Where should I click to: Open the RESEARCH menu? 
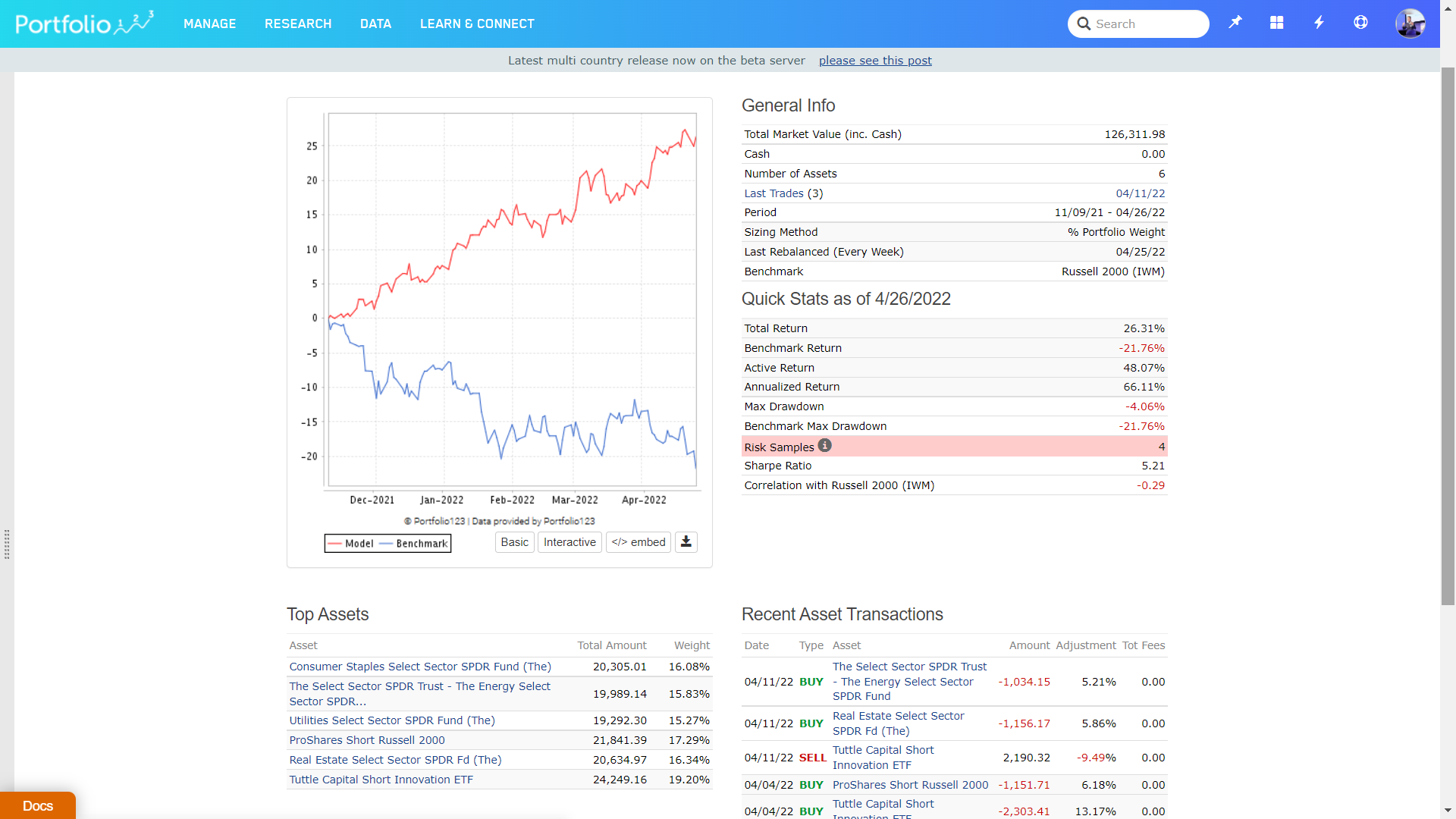[x=298, y=24]
